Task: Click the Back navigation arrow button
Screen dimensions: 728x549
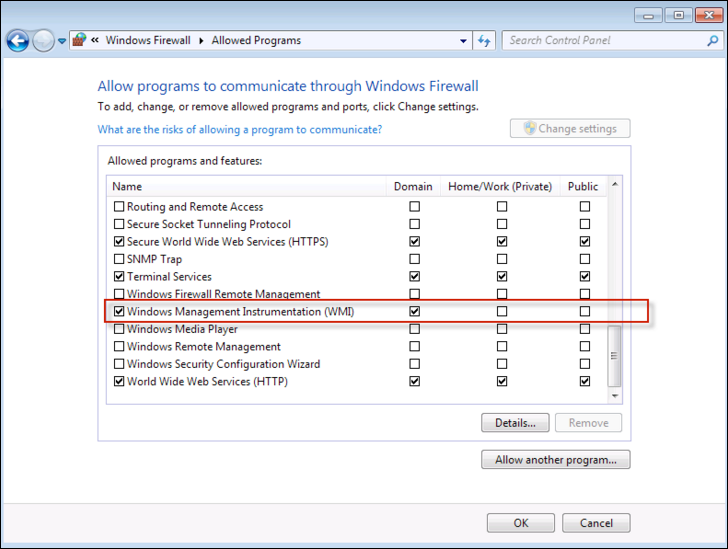Action: coord(17,41)
